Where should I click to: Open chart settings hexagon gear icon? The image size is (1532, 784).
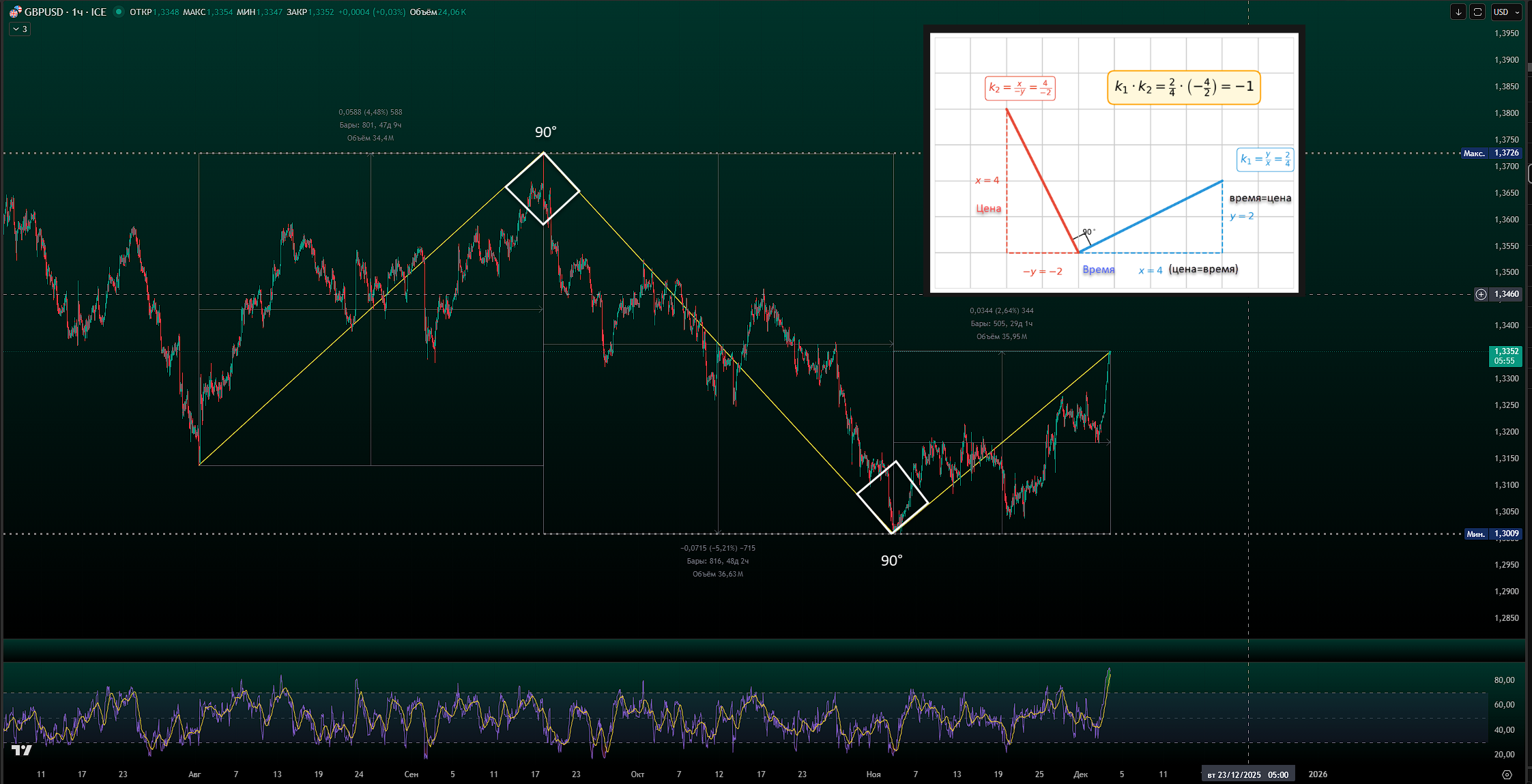tap(1507, 774)
